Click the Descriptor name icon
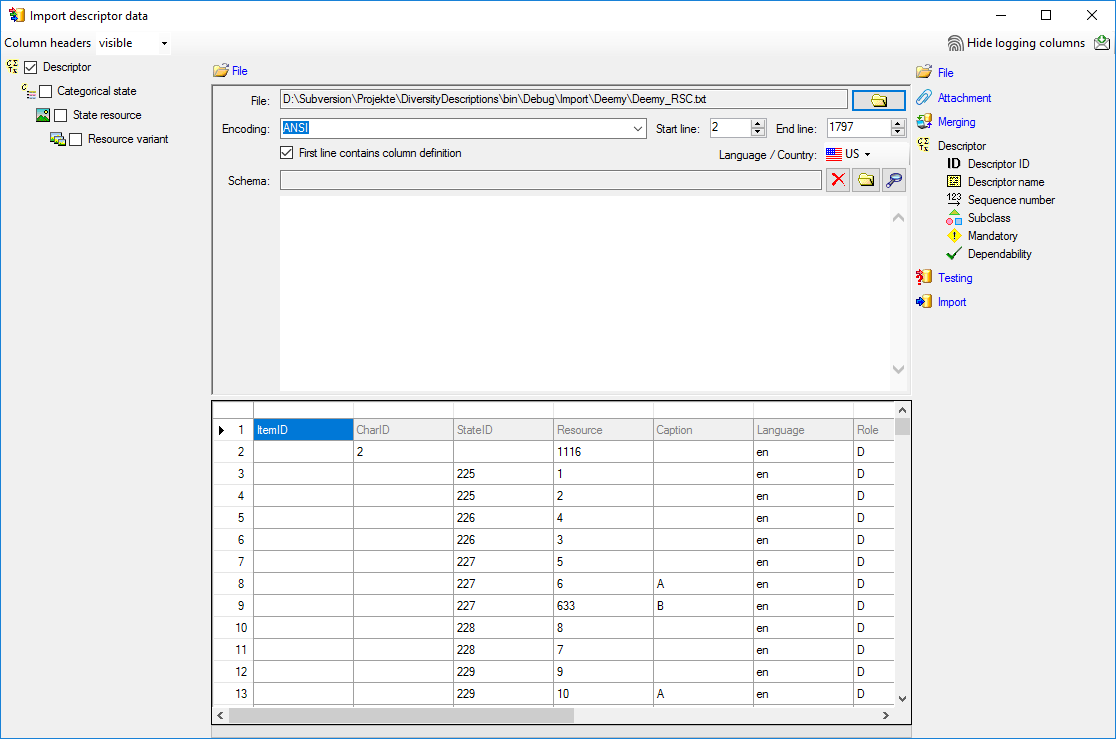The height and width of the screenshot is (739, 1116). tap(954, 182)
